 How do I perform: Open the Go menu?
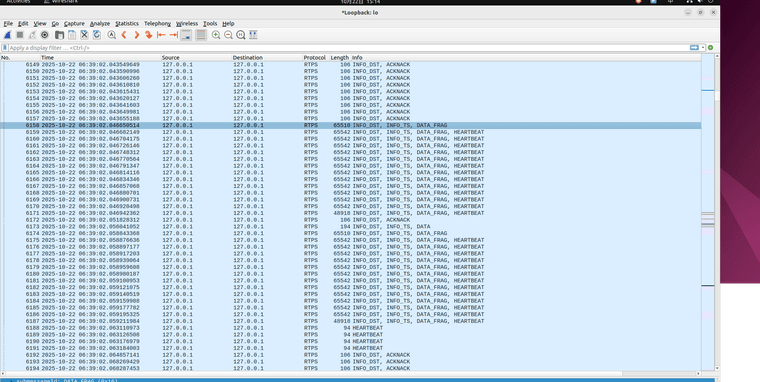pyautogui.click(x=55, y=23)
